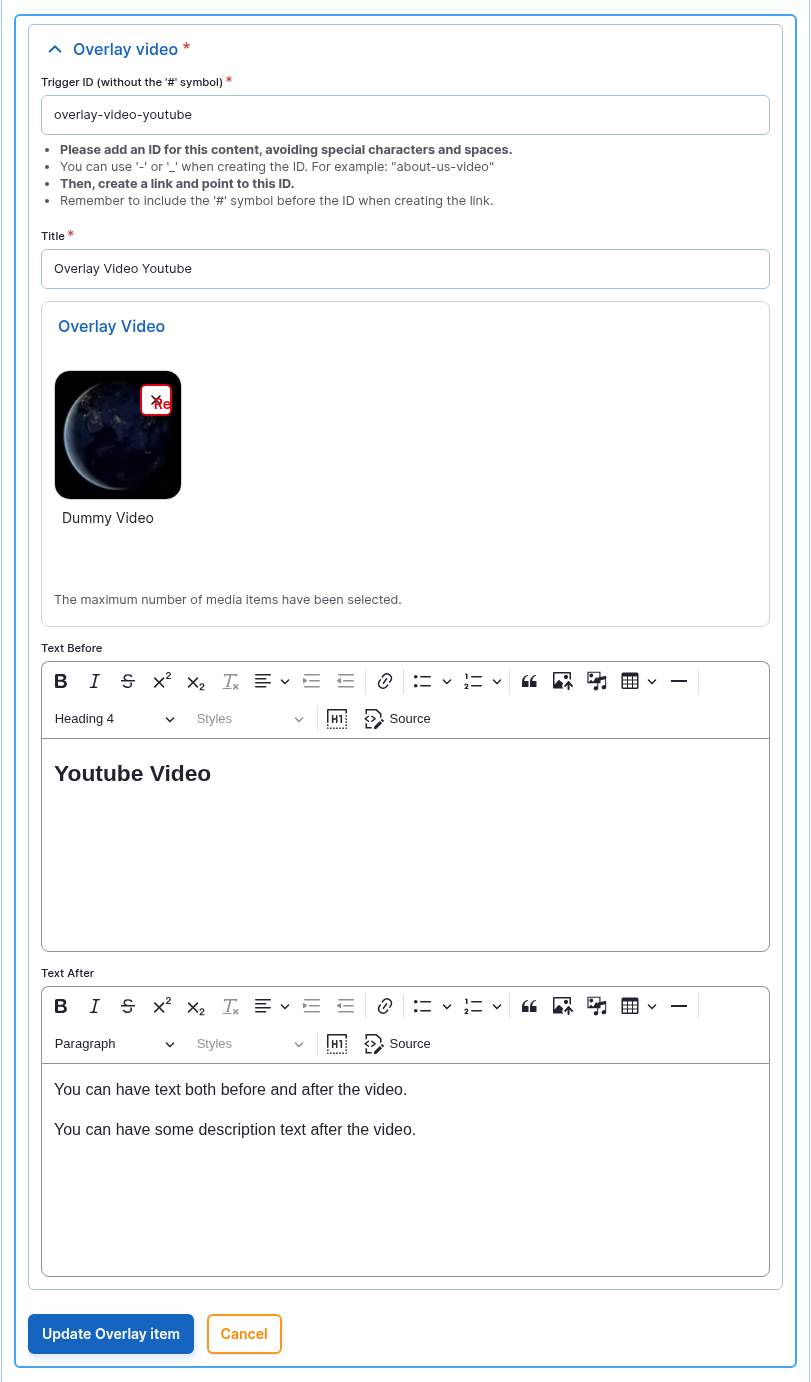The image size is (811, 1382).
Task: Click the description text after the video
Action: [x=235, y=1129]
